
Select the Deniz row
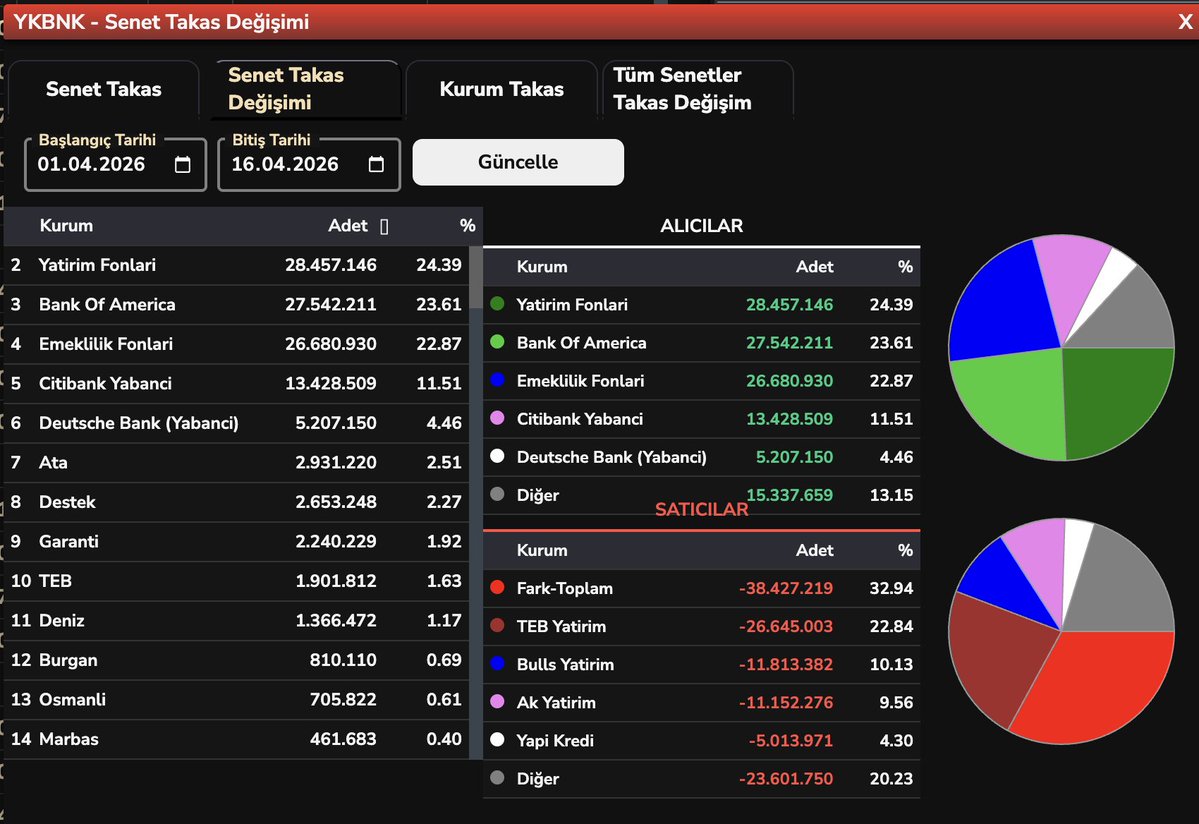pos(236,621)
